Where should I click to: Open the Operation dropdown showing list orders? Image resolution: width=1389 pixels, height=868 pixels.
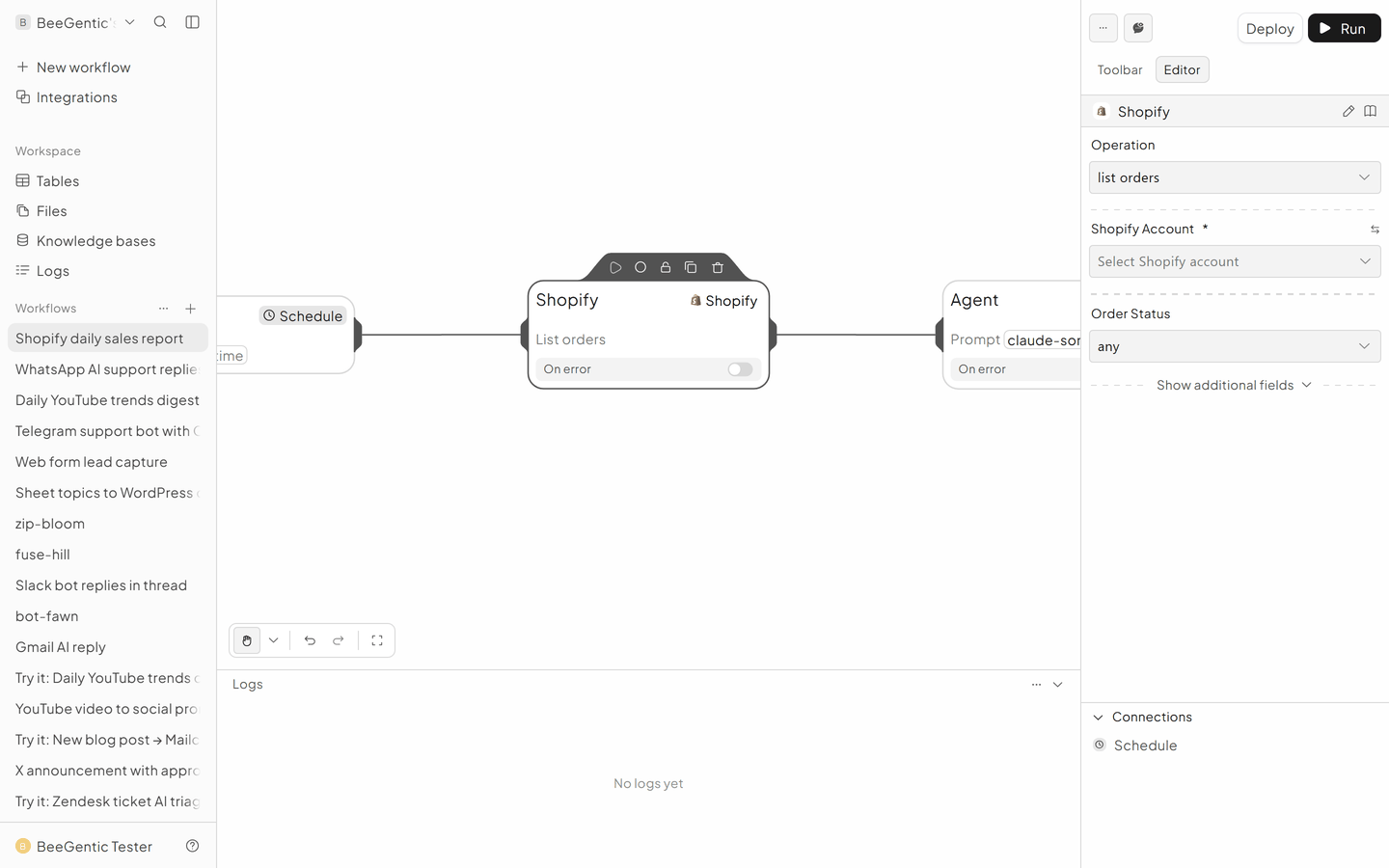[x=1235, y=177]
